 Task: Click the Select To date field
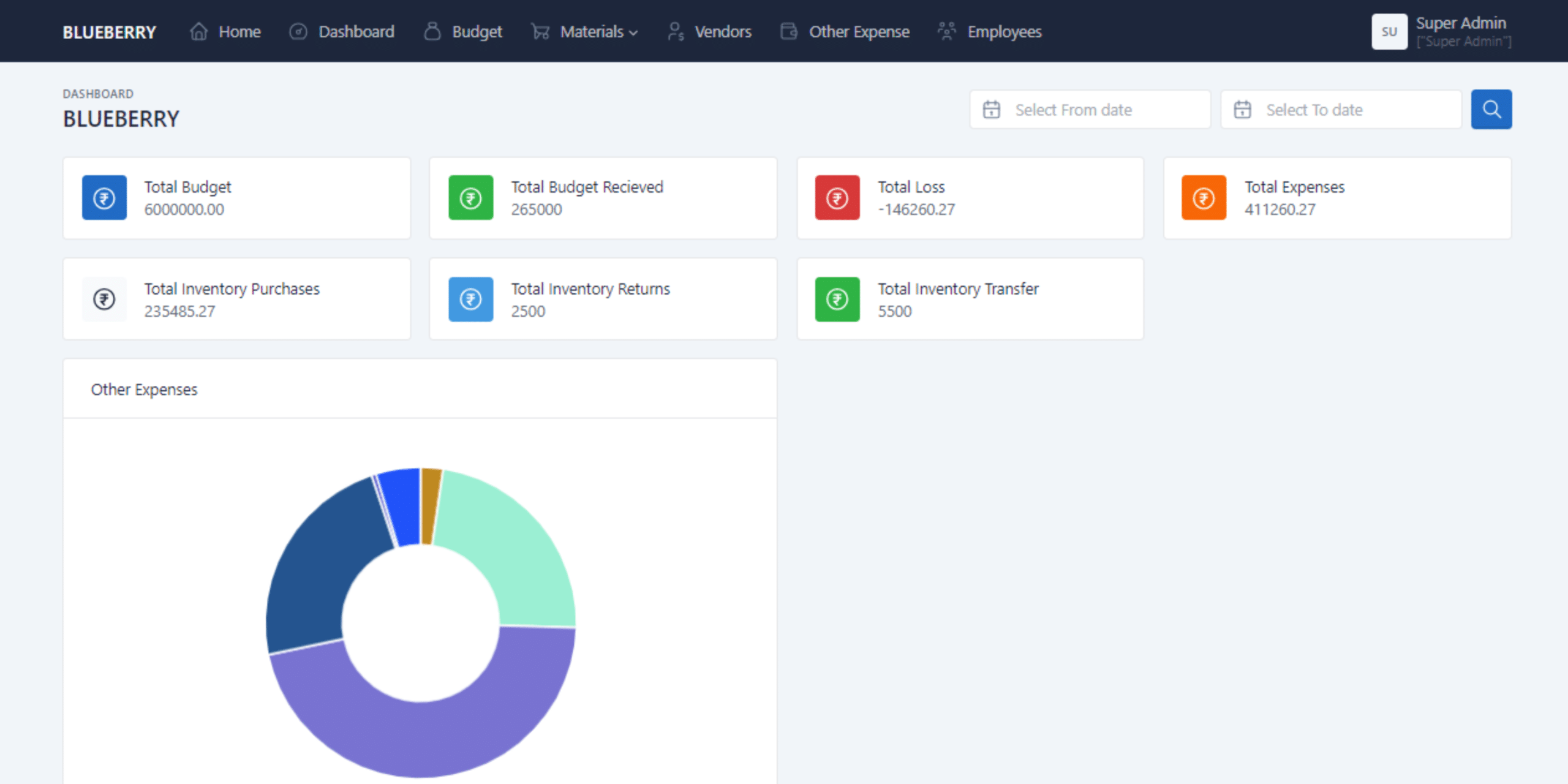pos(1341,110)
